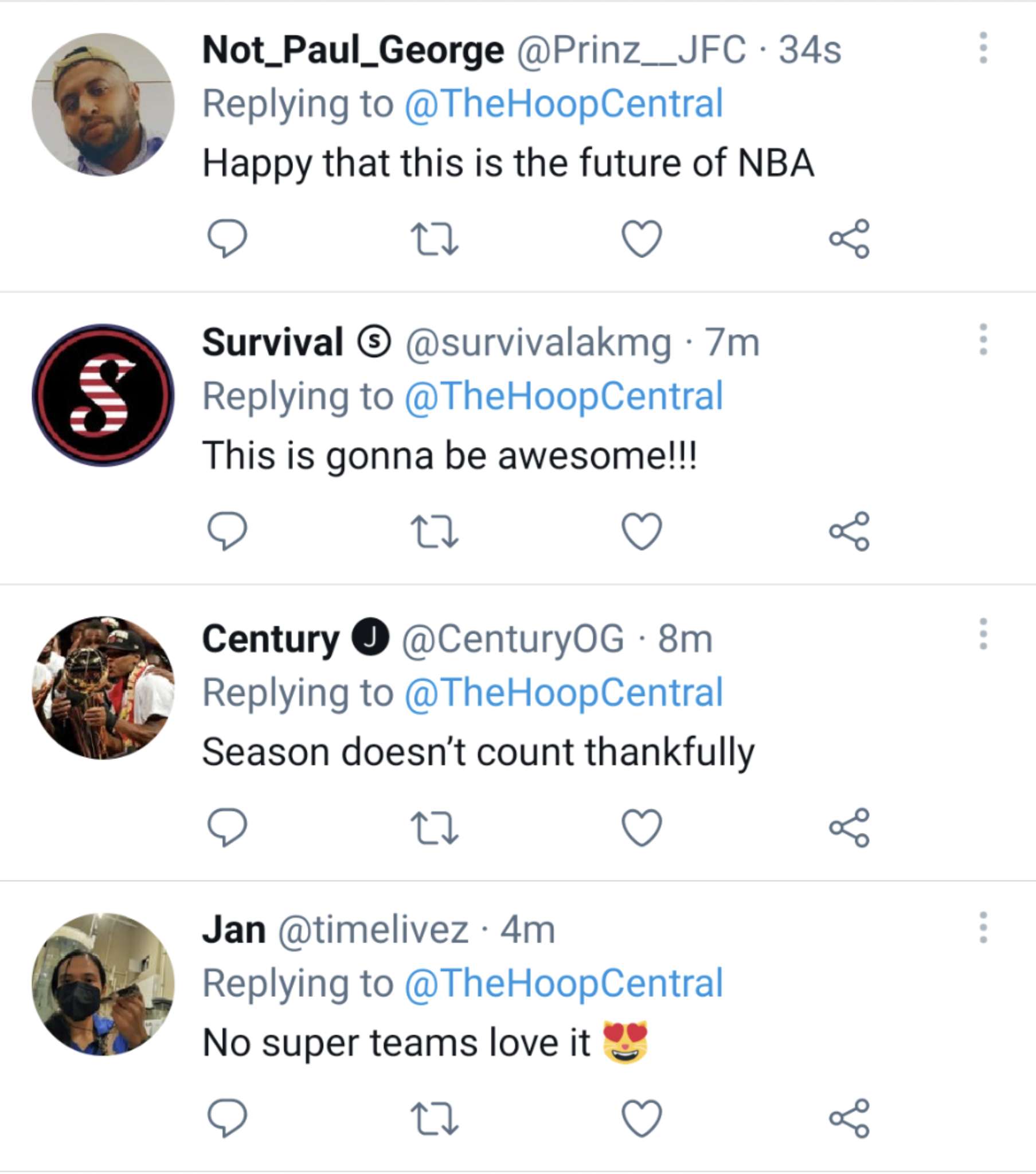The width and height of the screenshot is (1036, 1174).
Task: Like Survival's tweet
Action: tap(642, 531)
